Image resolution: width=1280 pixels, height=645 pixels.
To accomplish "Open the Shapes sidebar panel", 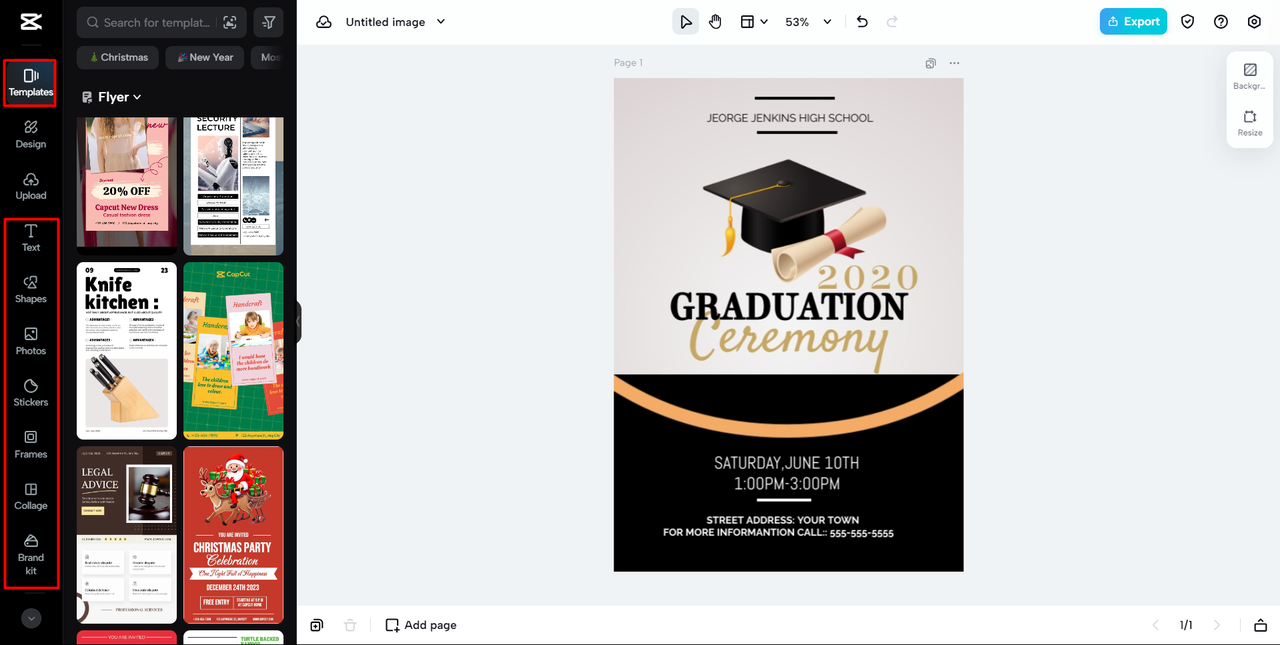I will click(31, 289).
